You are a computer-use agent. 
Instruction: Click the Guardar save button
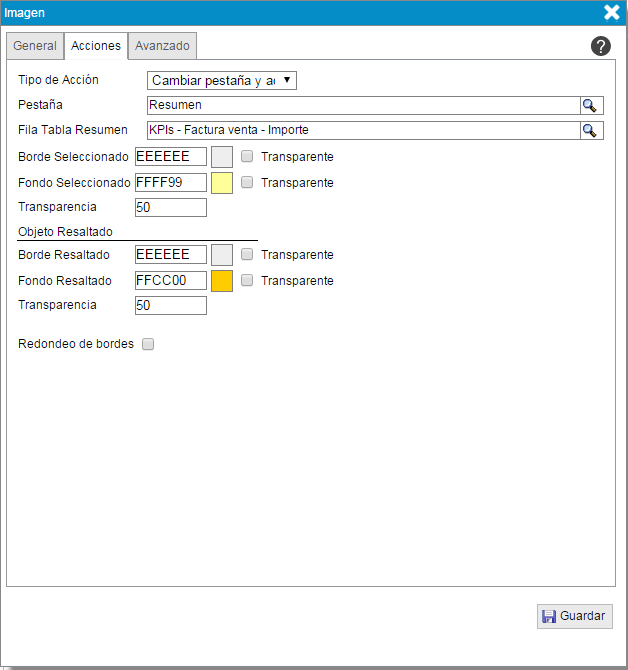574,616
